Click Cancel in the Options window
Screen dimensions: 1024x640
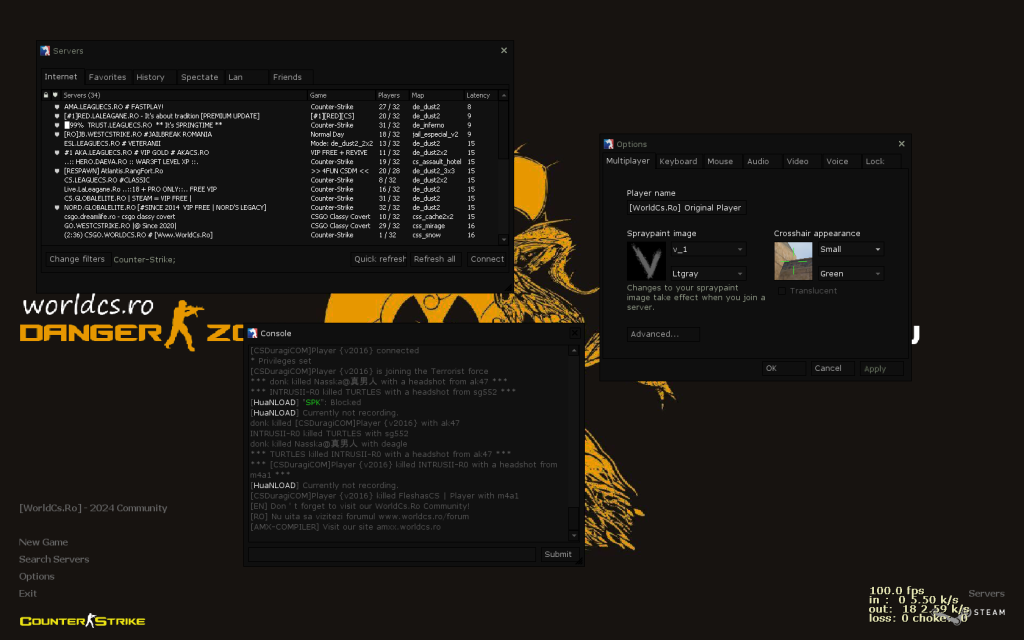tap(832, 368)
